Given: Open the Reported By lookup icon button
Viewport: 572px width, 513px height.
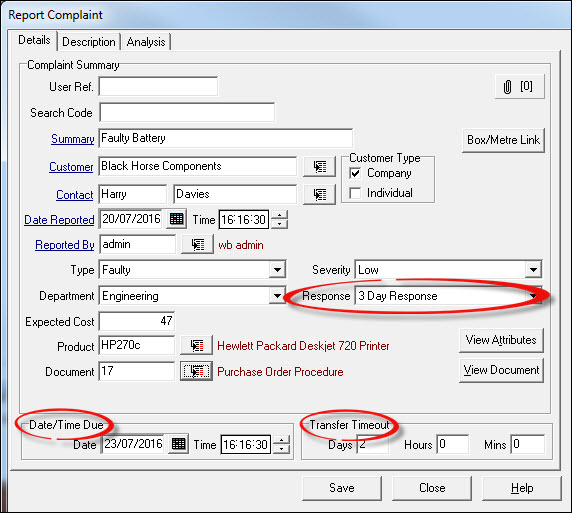Looking at the screenshot, I should point(197,244).
